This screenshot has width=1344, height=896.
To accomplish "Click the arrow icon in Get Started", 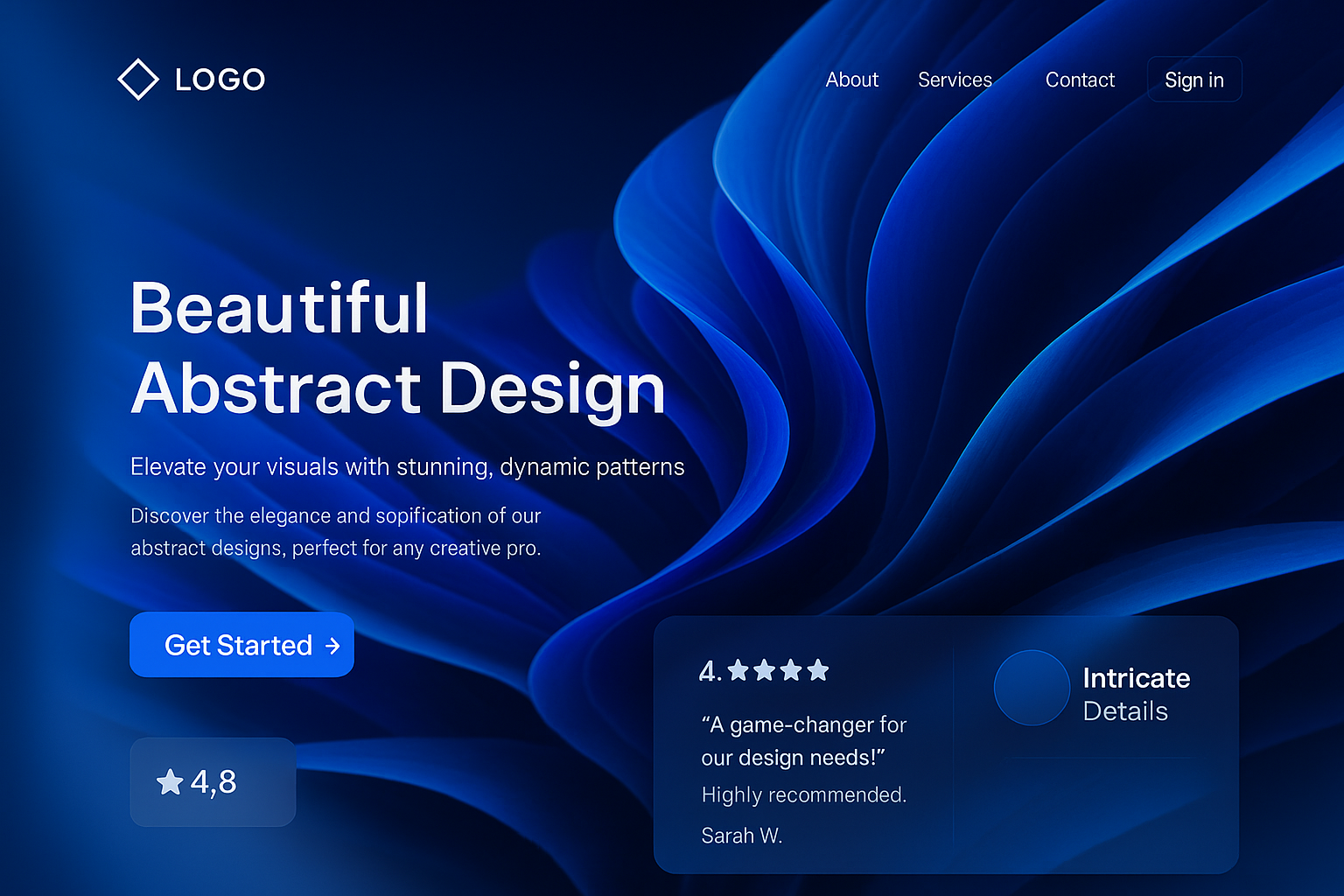I will [332, 646].
